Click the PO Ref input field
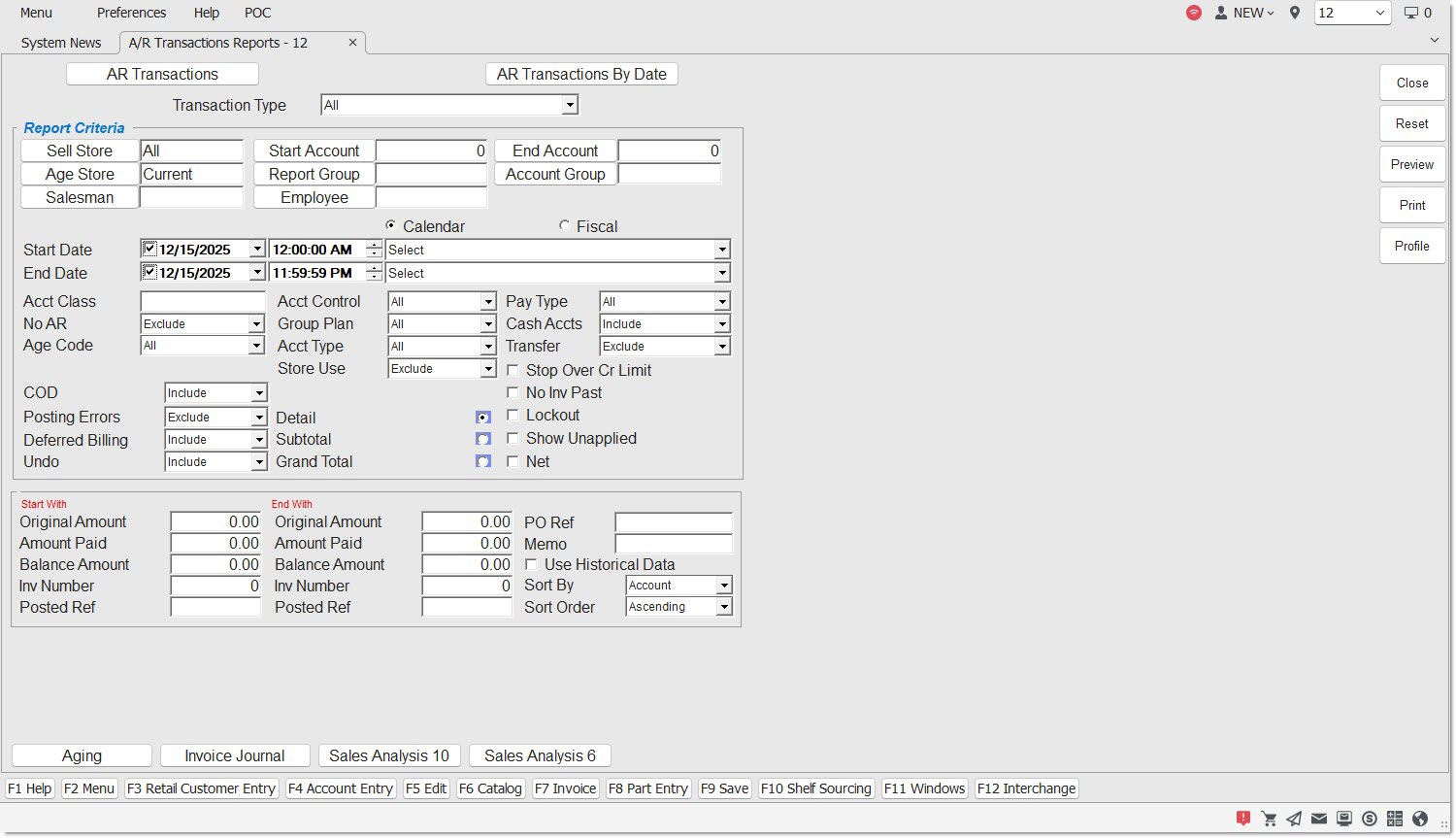This screenshot has width=1456, height=838. (x=673, y=522)
